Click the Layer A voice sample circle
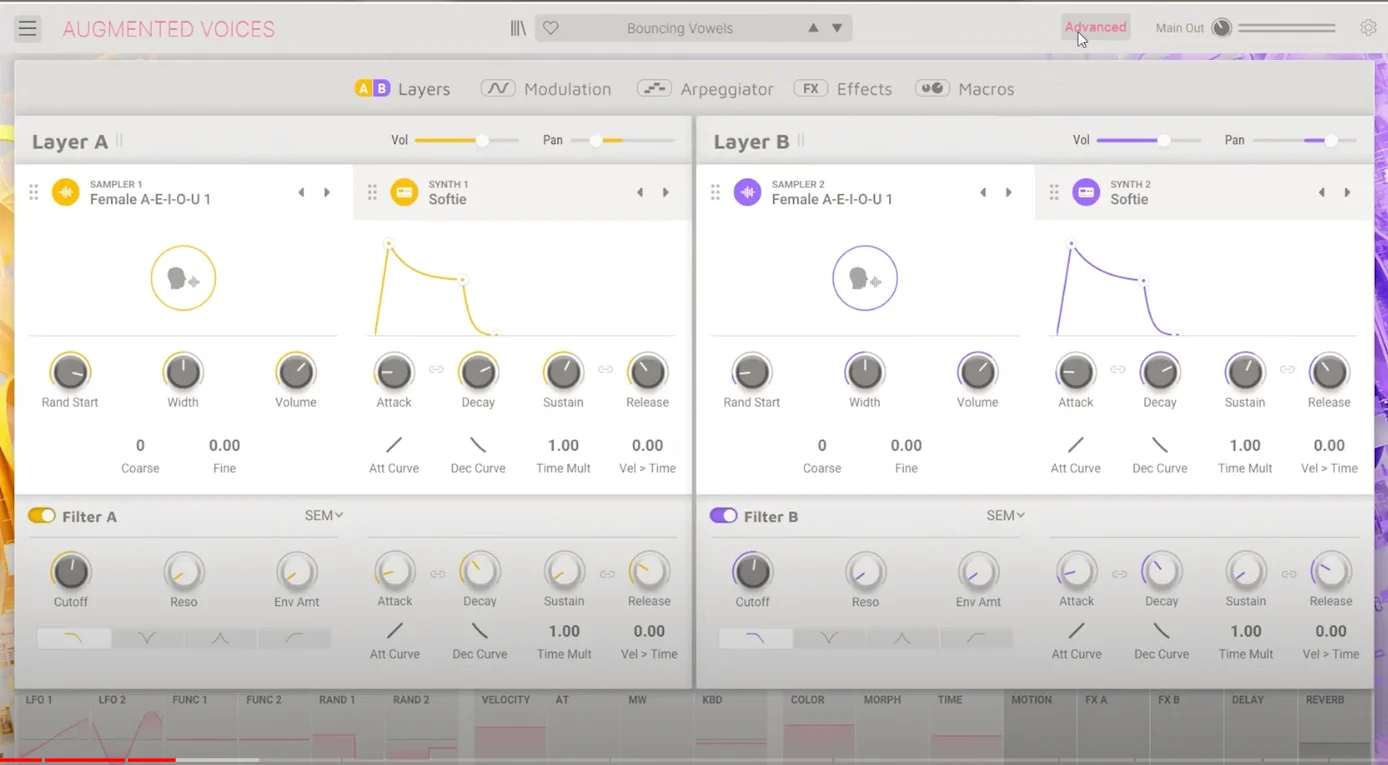 tap(183, 278)
